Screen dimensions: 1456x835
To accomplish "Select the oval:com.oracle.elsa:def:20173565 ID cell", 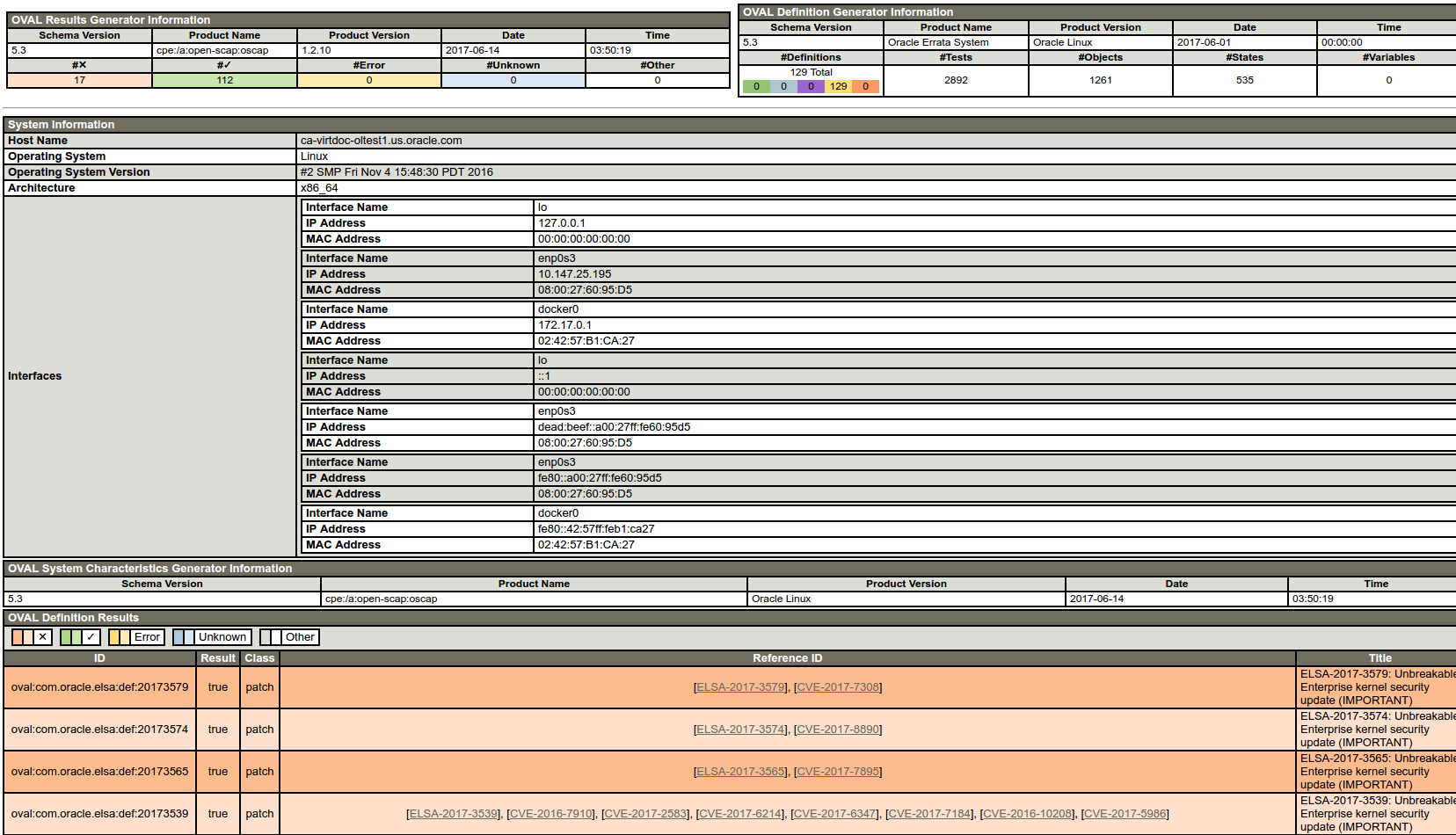I will [x=99, y=772].
